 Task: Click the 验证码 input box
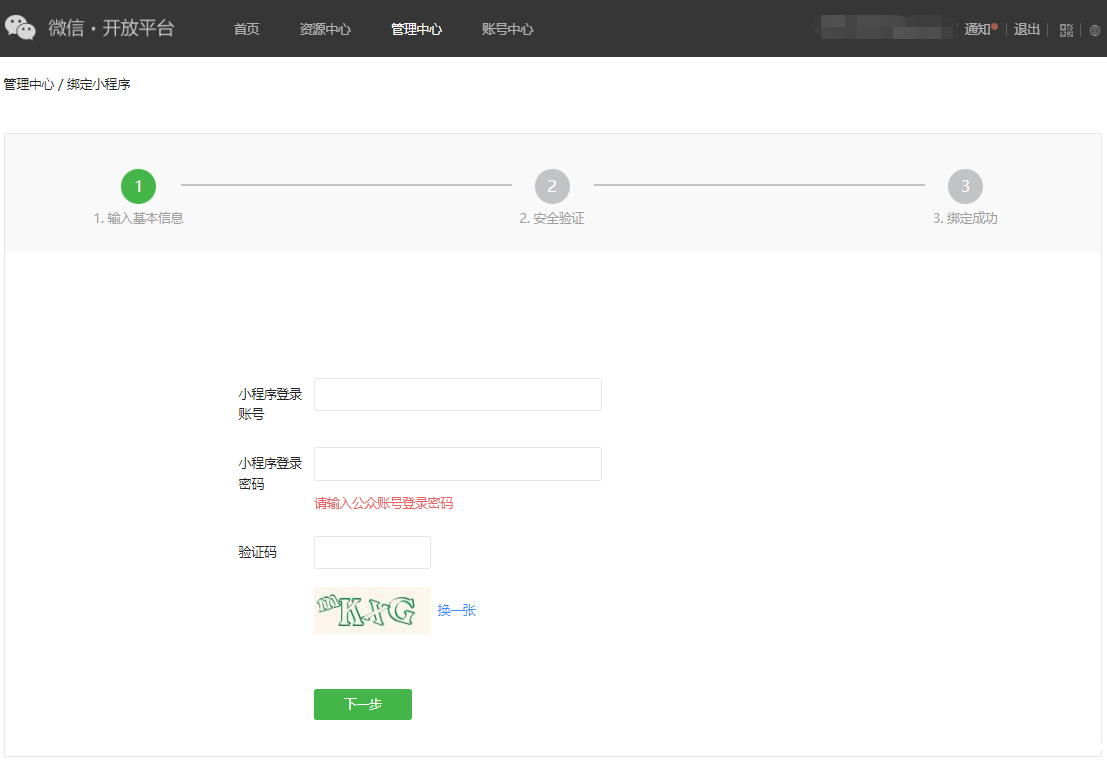click(x=372, y=552)
